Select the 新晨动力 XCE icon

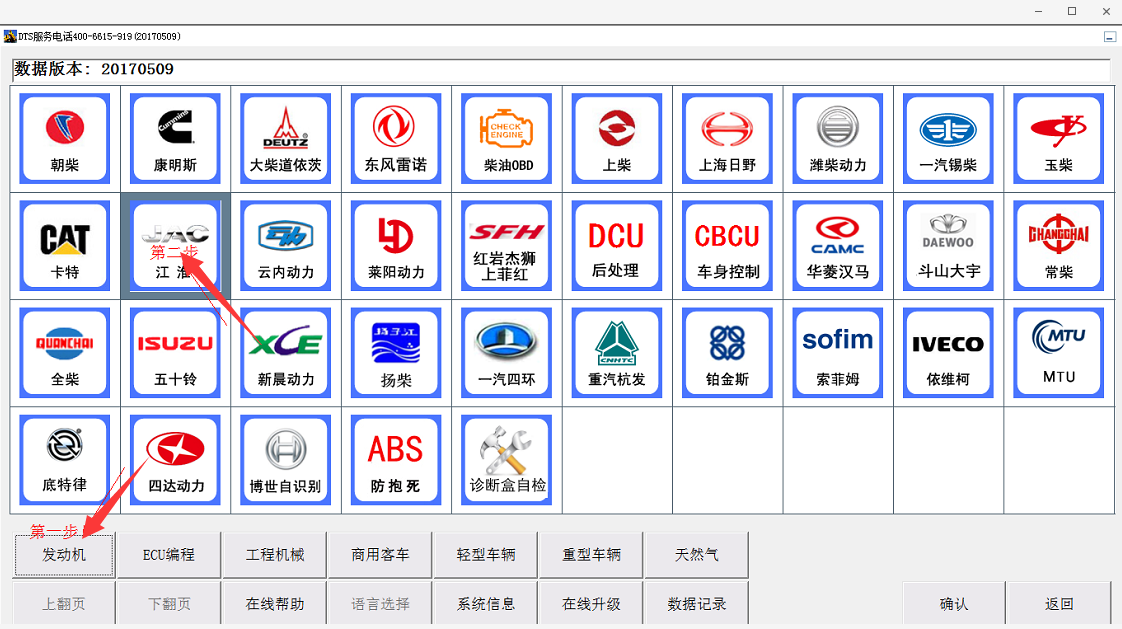[x=286, y=353]
